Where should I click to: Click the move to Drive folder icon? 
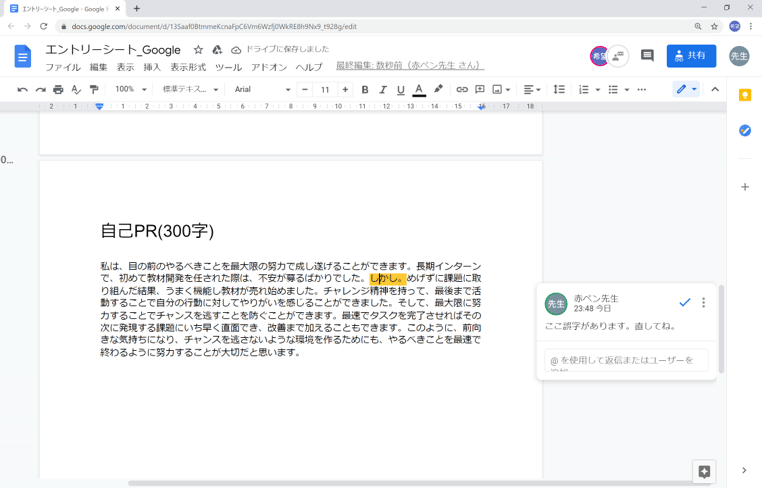pyautogui.click(x=217, y=50)
